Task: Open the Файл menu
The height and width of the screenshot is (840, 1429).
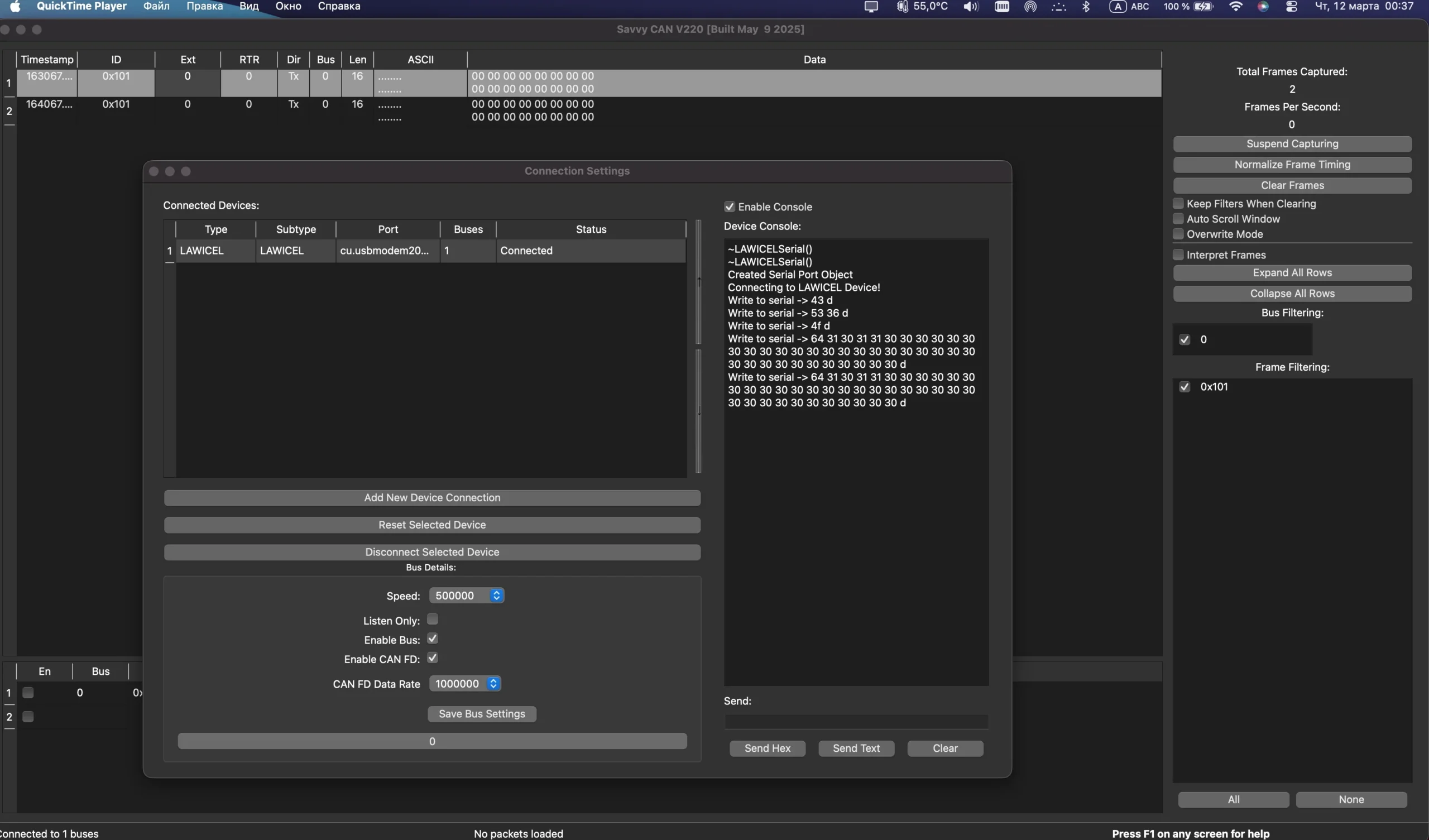Action: 156,6
